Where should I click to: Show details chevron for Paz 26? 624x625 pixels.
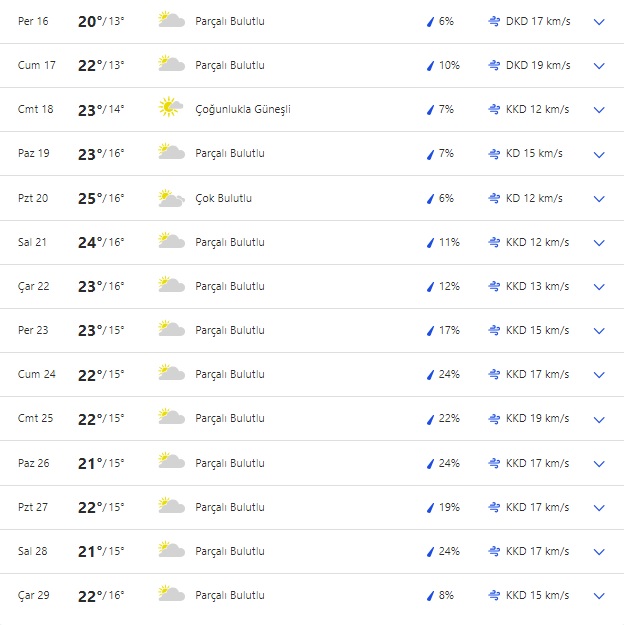coord(599,463)
